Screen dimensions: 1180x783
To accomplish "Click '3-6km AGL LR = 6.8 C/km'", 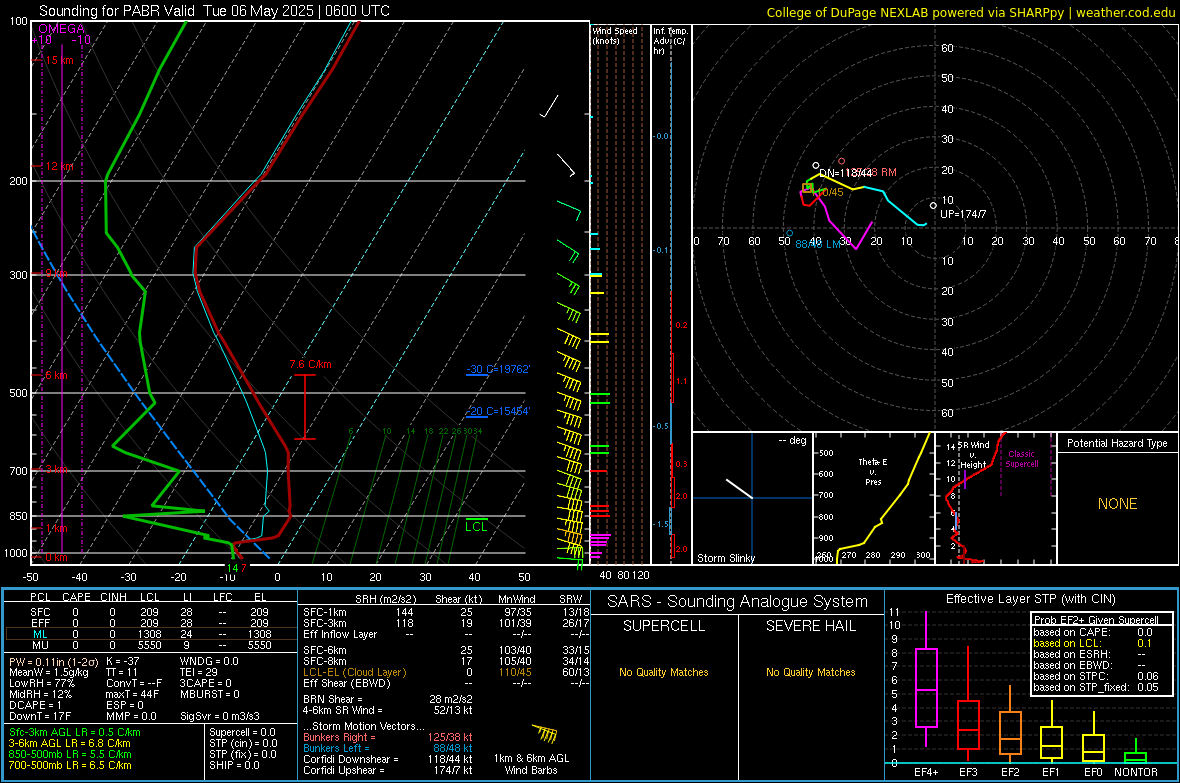I will 69,743.
